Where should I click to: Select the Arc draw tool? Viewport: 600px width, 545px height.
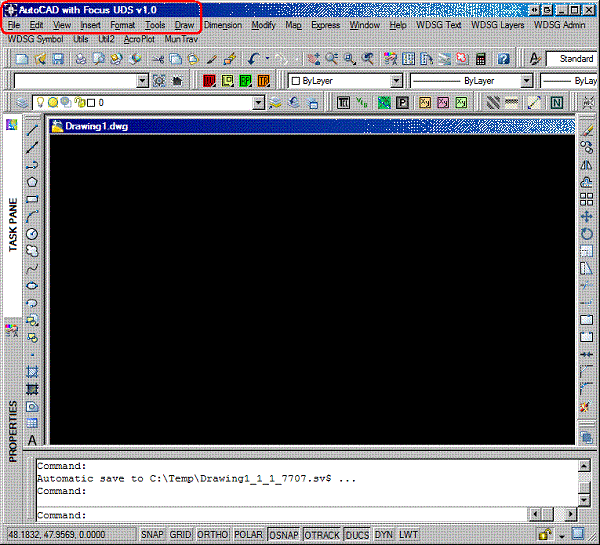32,216
